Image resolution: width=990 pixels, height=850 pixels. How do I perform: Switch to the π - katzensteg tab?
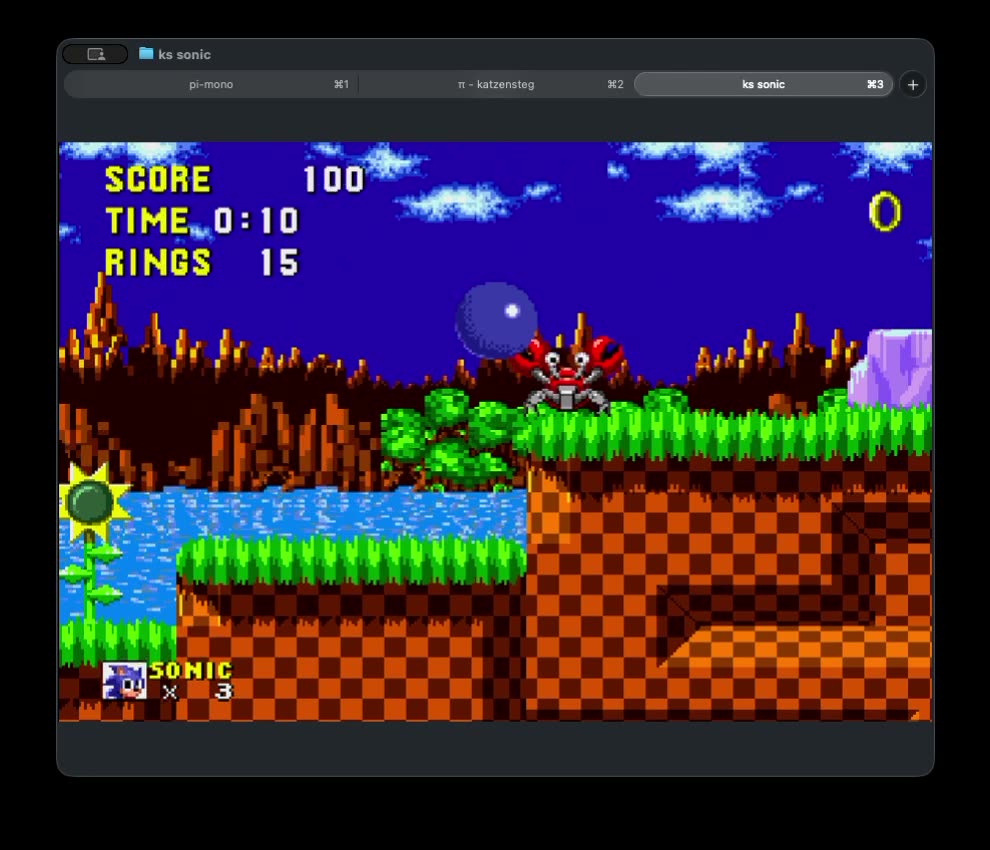pyautogui.click(x=496, y=85)
